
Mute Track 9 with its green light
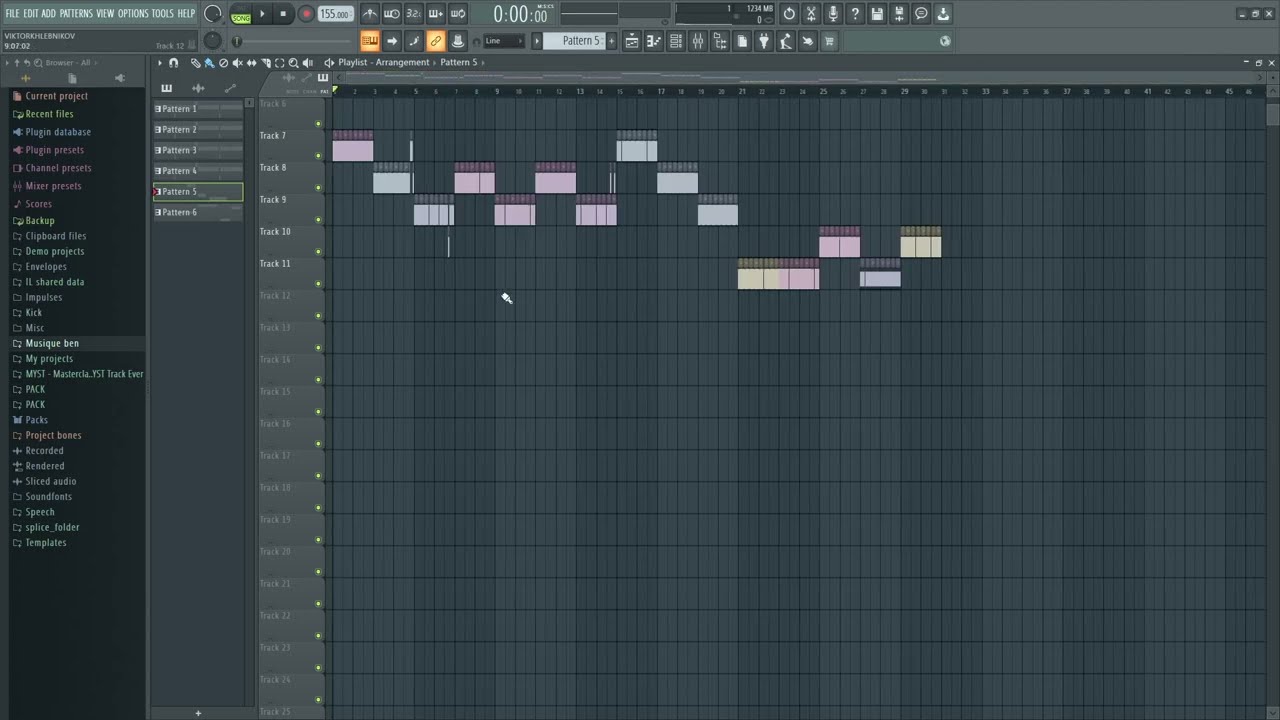pos(319,220)
